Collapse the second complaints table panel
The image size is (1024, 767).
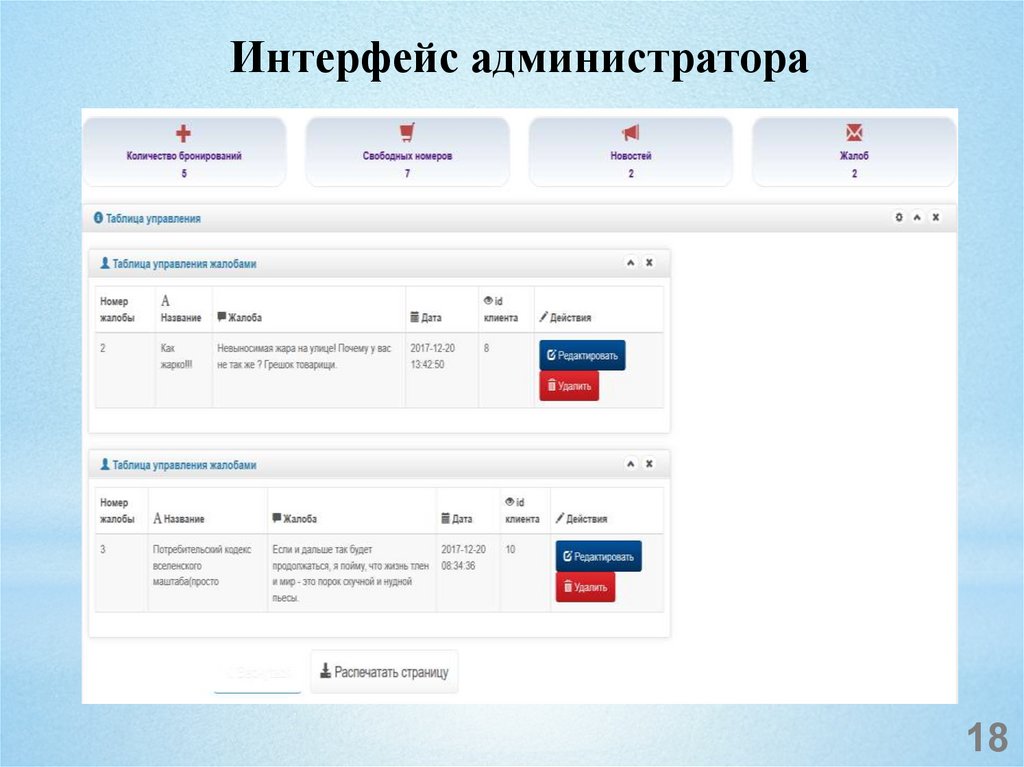[x=631, y=464]
